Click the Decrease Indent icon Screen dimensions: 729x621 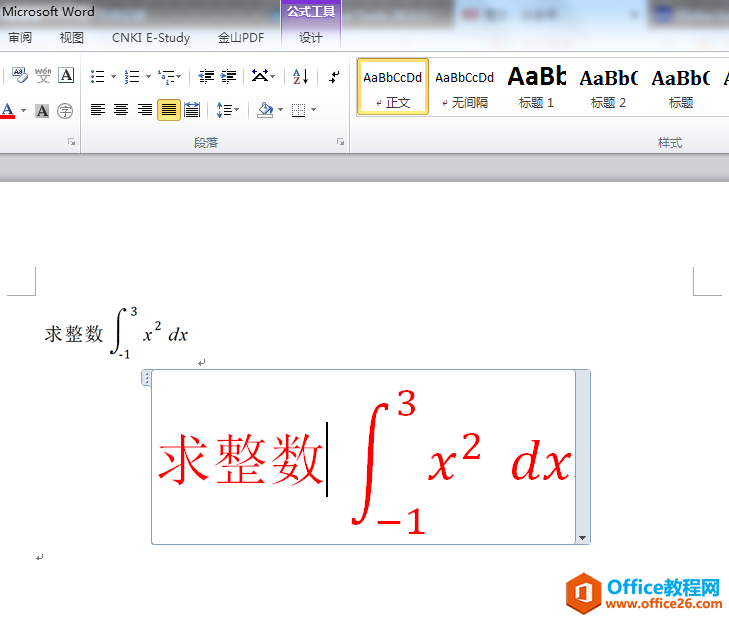click(206, 76)
